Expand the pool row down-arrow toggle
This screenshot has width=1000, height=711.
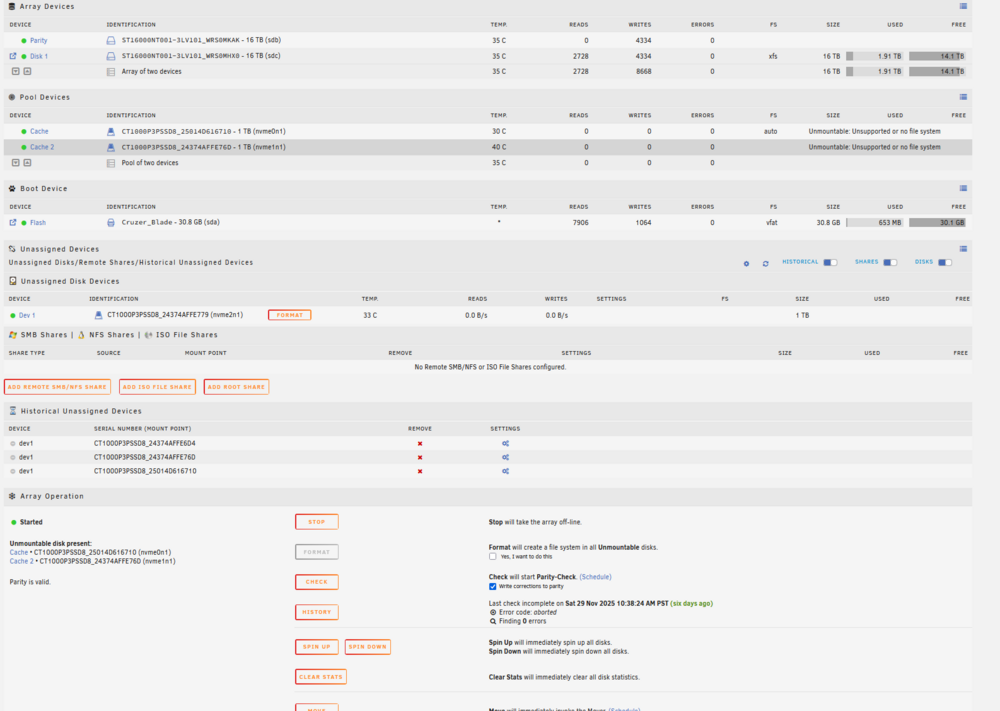click(x=16, y=163)
